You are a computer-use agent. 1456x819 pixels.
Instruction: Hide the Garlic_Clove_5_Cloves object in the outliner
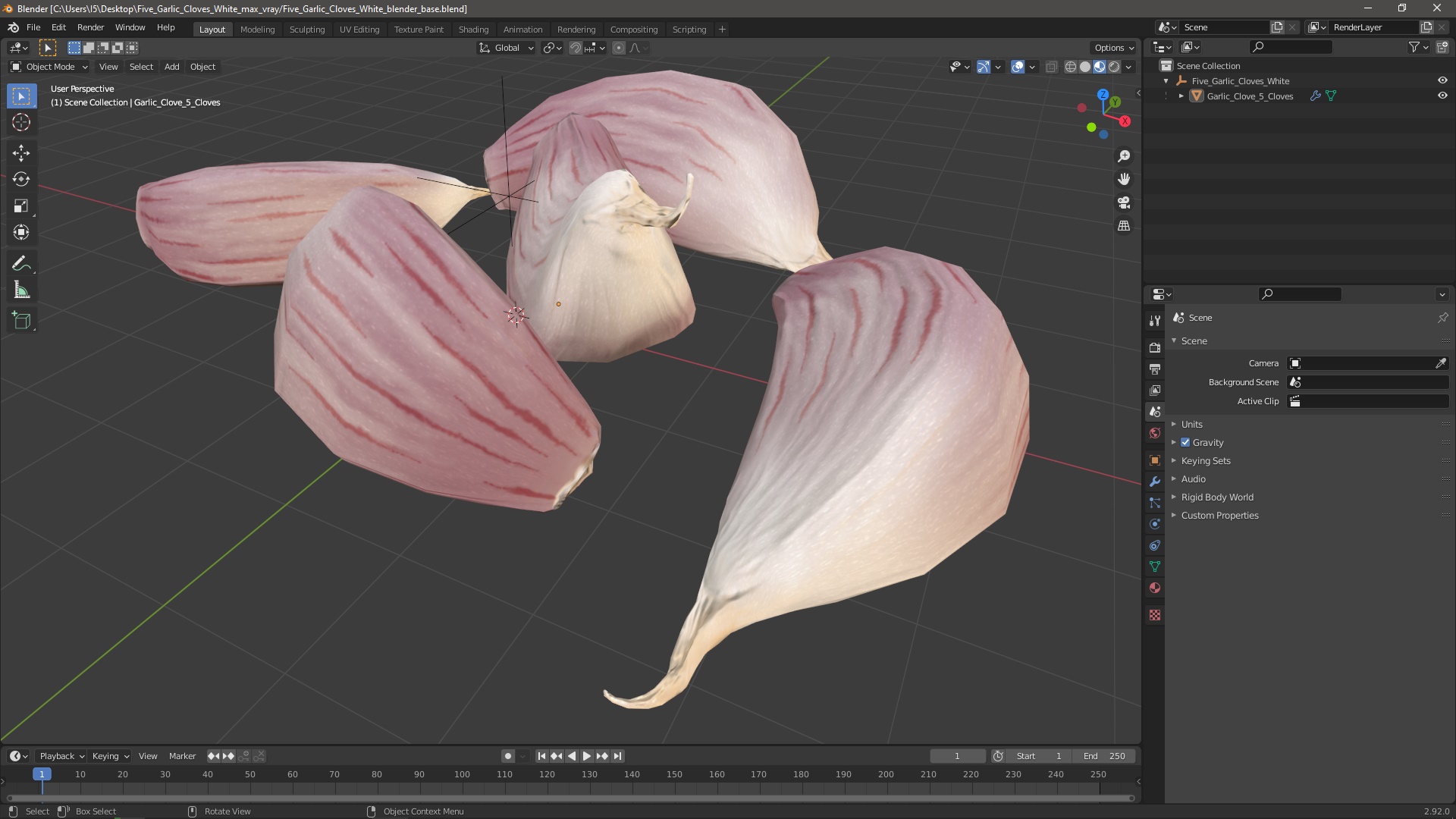(1442, 96)
